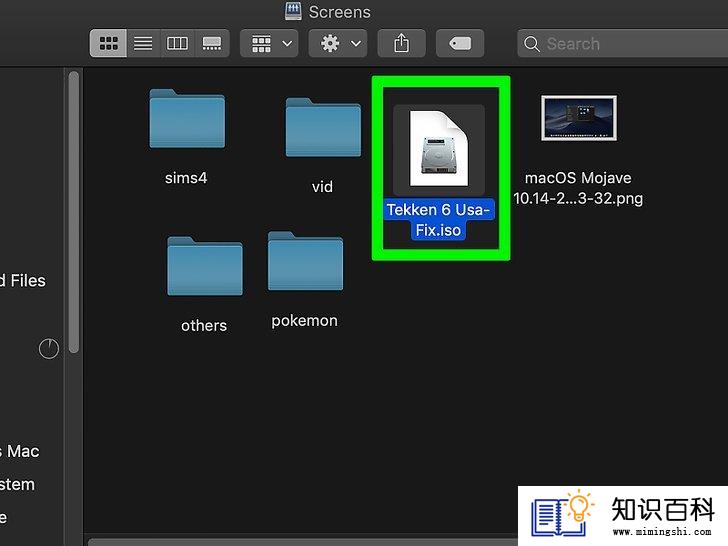
Task: Click into the Search field
Action: [x=622, y=44]
